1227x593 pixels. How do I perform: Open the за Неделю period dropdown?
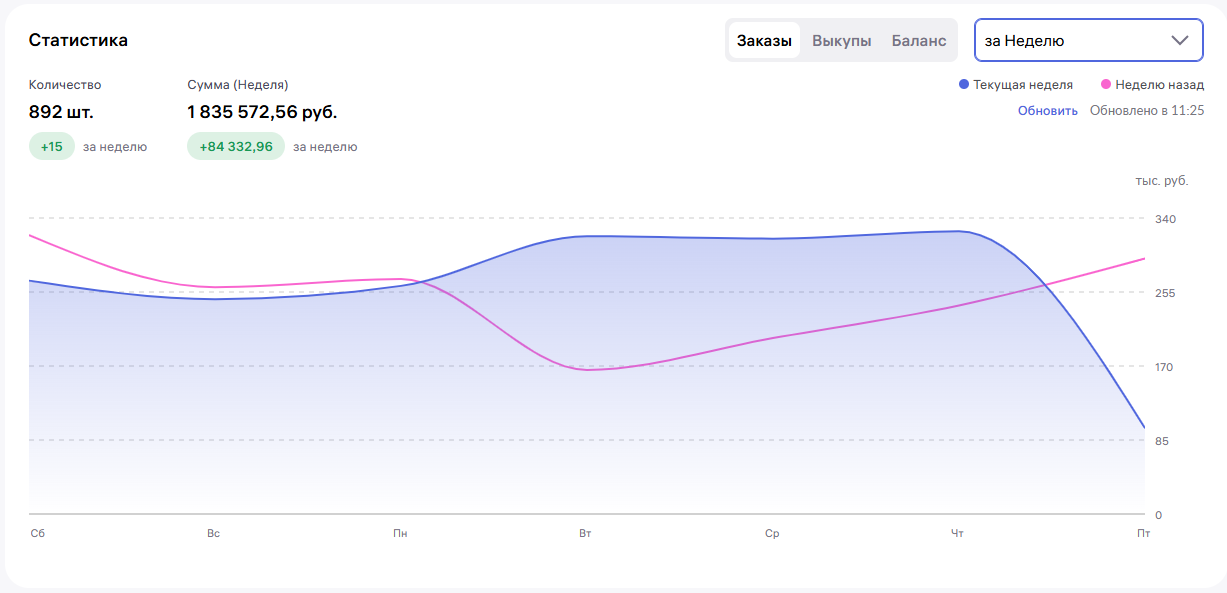pos(1088,40)
